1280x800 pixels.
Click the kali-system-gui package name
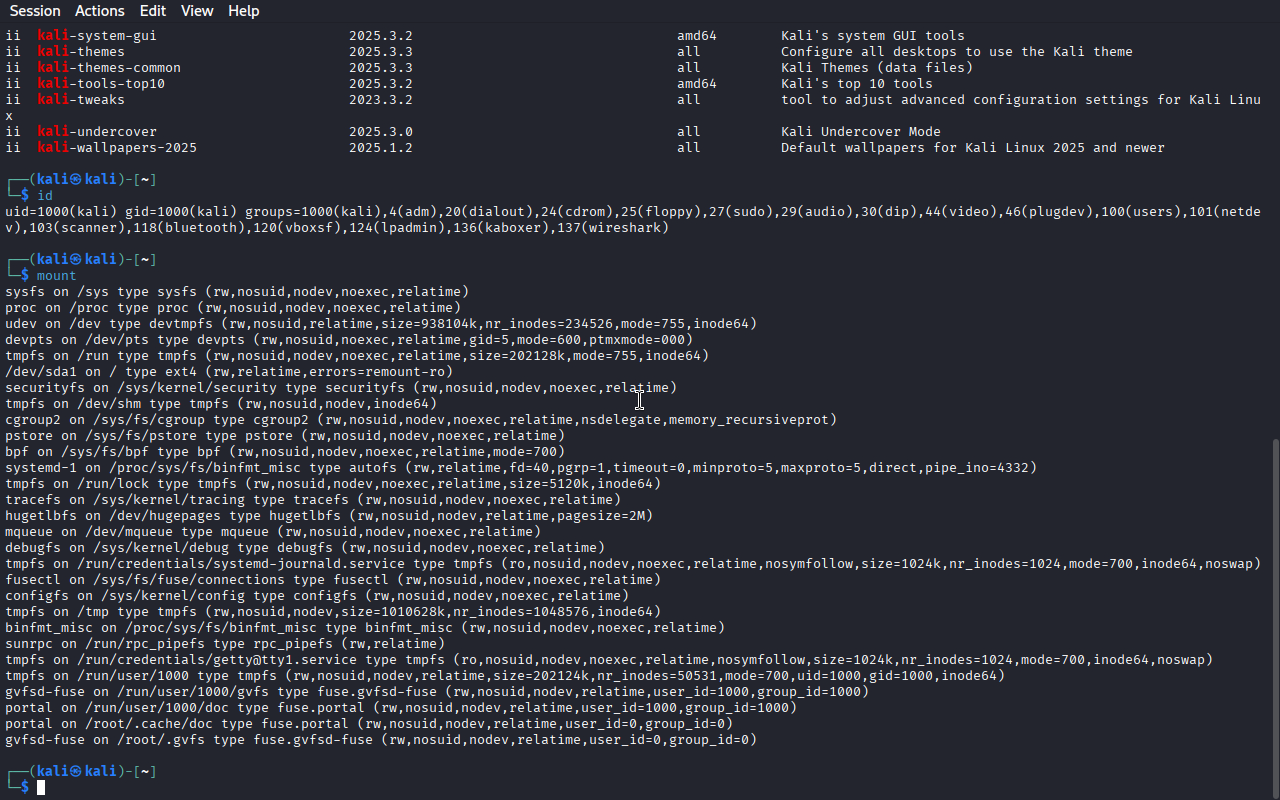[97, 36]
